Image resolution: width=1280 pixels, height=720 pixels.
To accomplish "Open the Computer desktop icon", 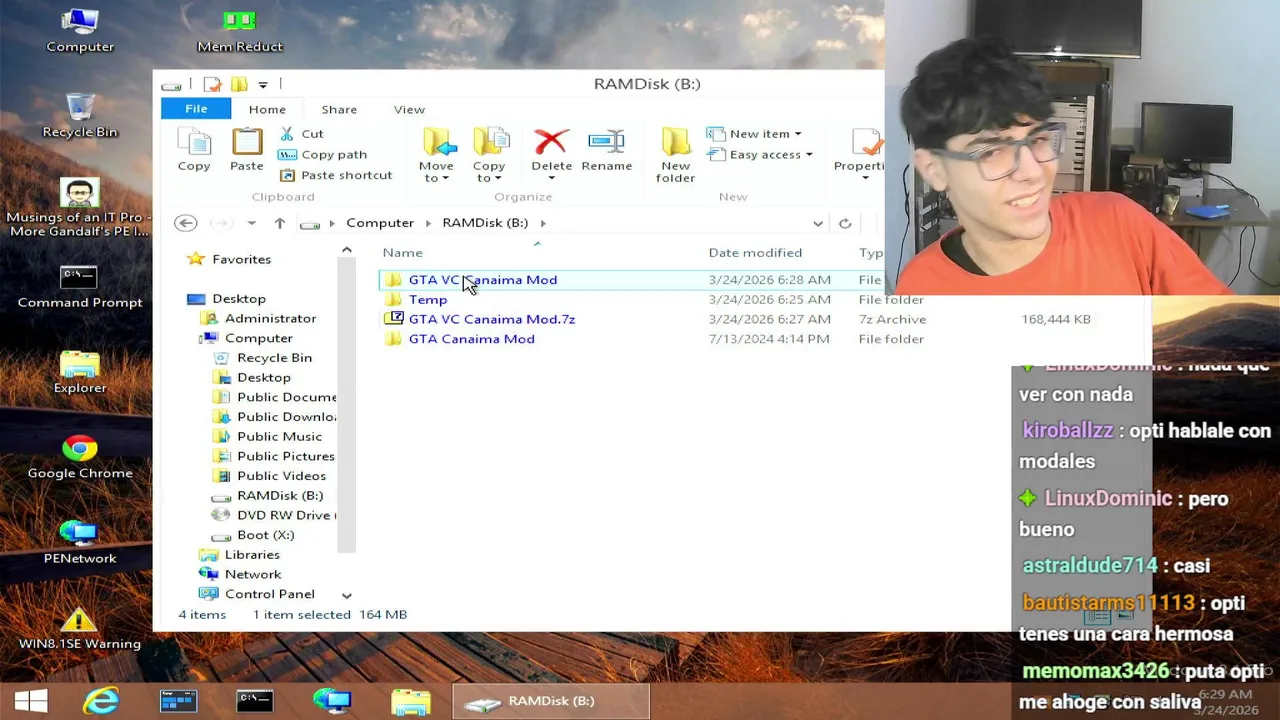I will (x=80, y=30).
